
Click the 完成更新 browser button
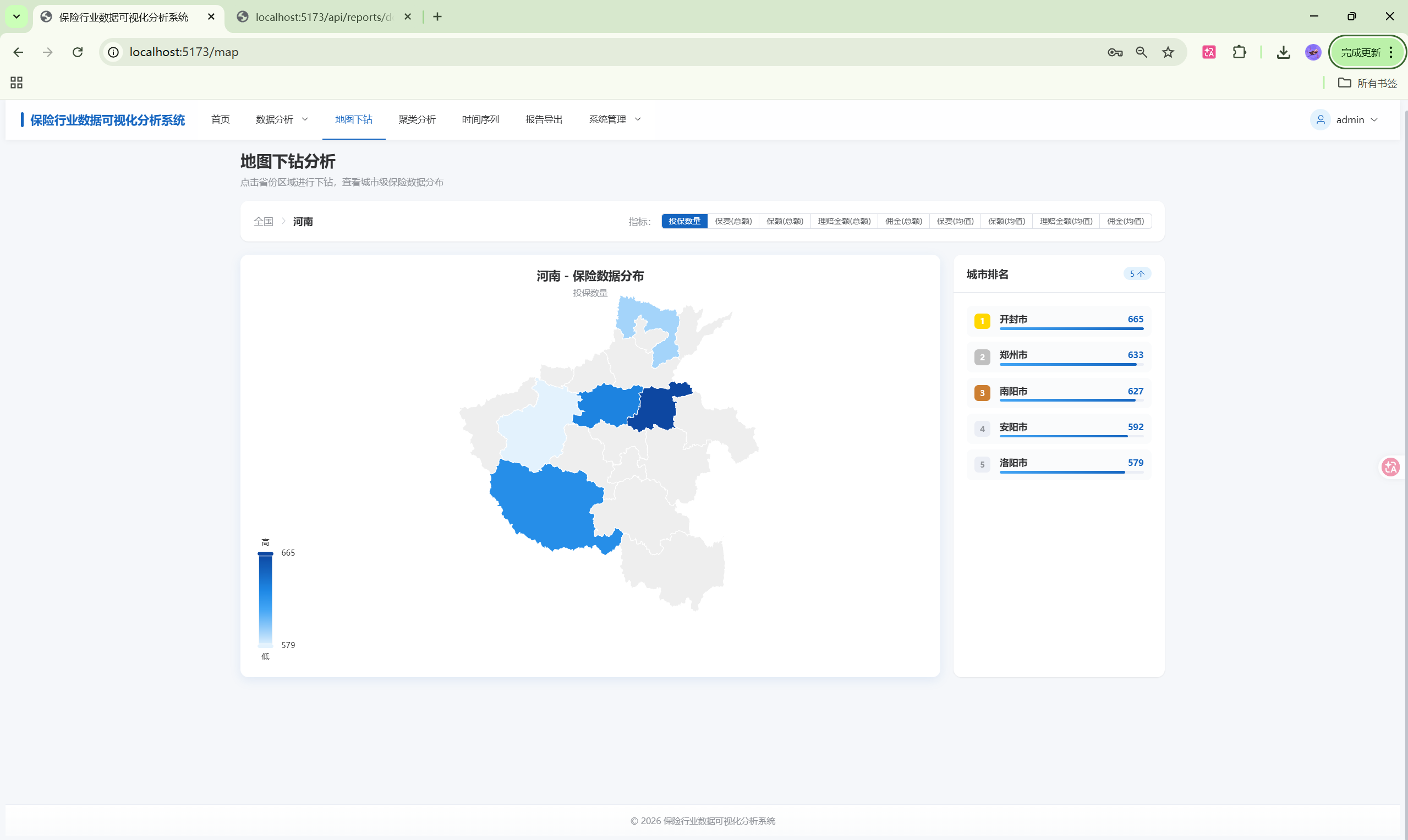[1361, 52]
